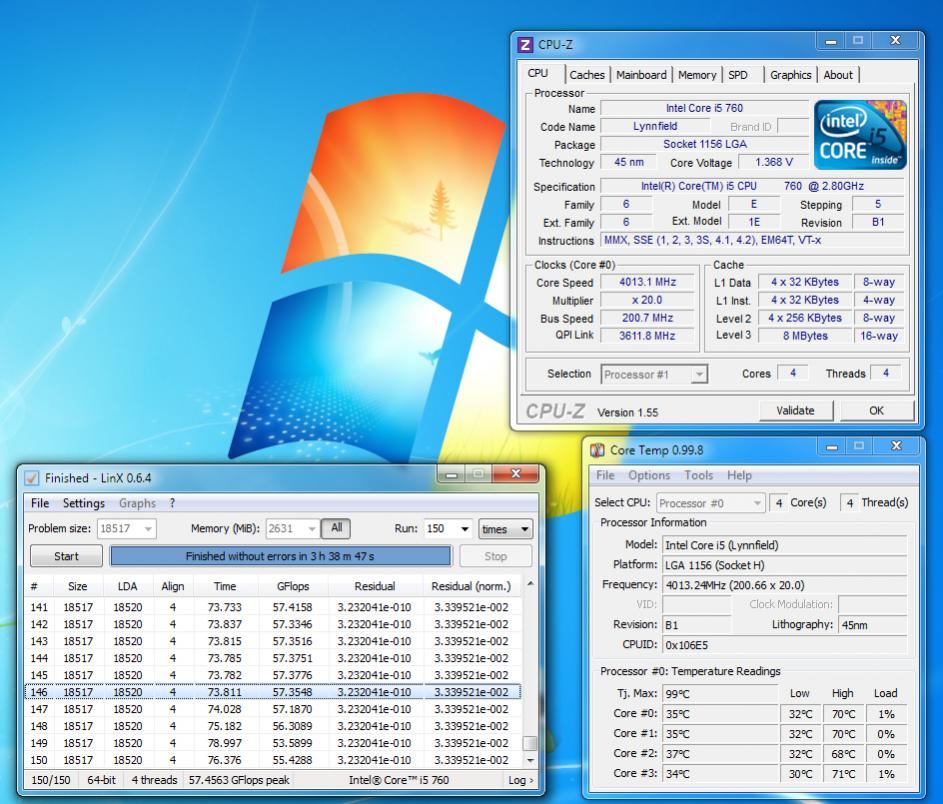
Task: Click the CPU-Z title bar icon
Action: click(524, 44)
